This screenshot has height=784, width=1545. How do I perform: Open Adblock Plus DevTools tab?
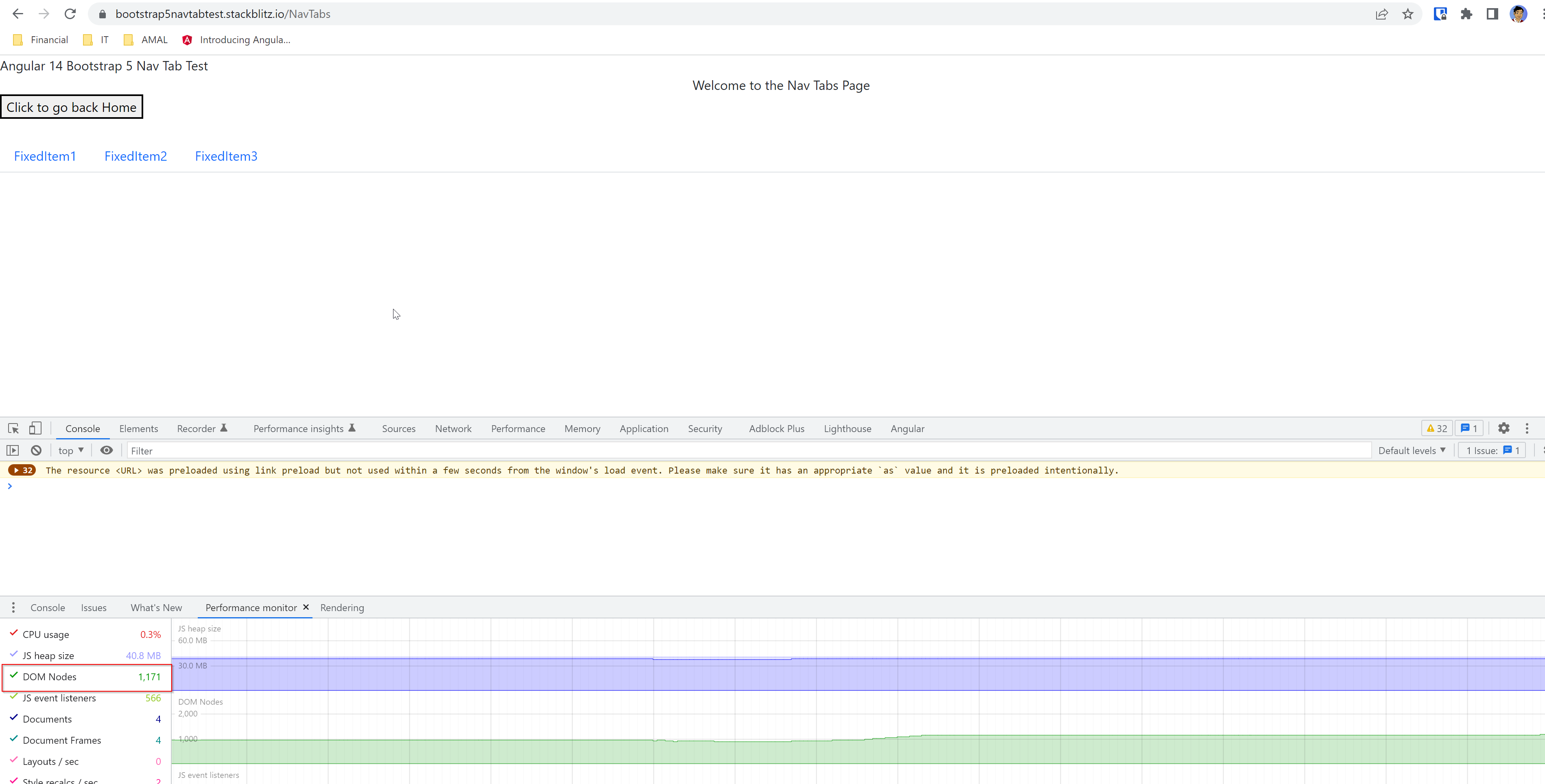(777, 428)
